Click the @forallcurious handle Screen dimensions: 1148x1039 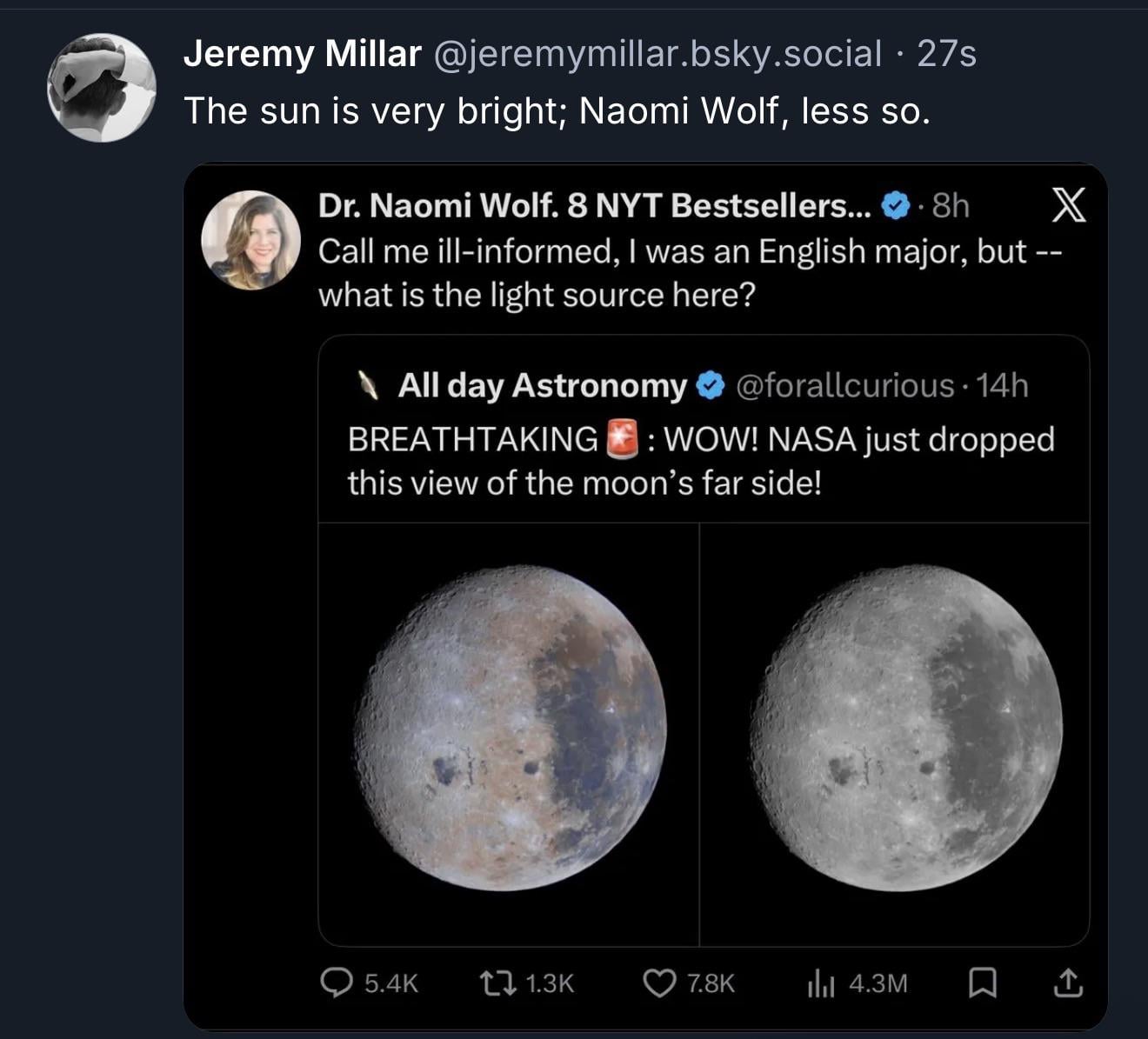[845, 385]
